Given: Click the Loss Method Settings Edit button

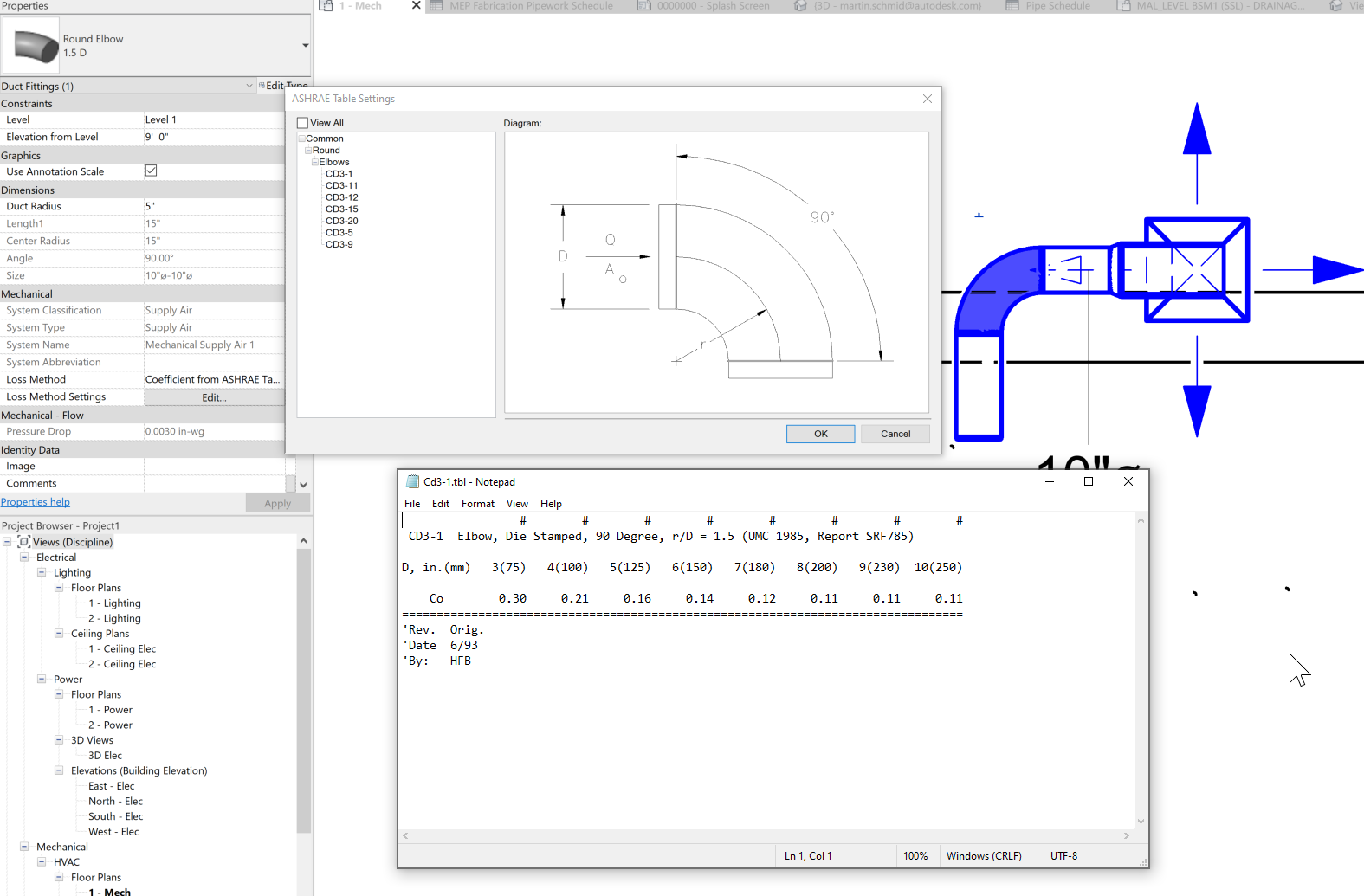Looking at the screenshot, I should 214,397.
